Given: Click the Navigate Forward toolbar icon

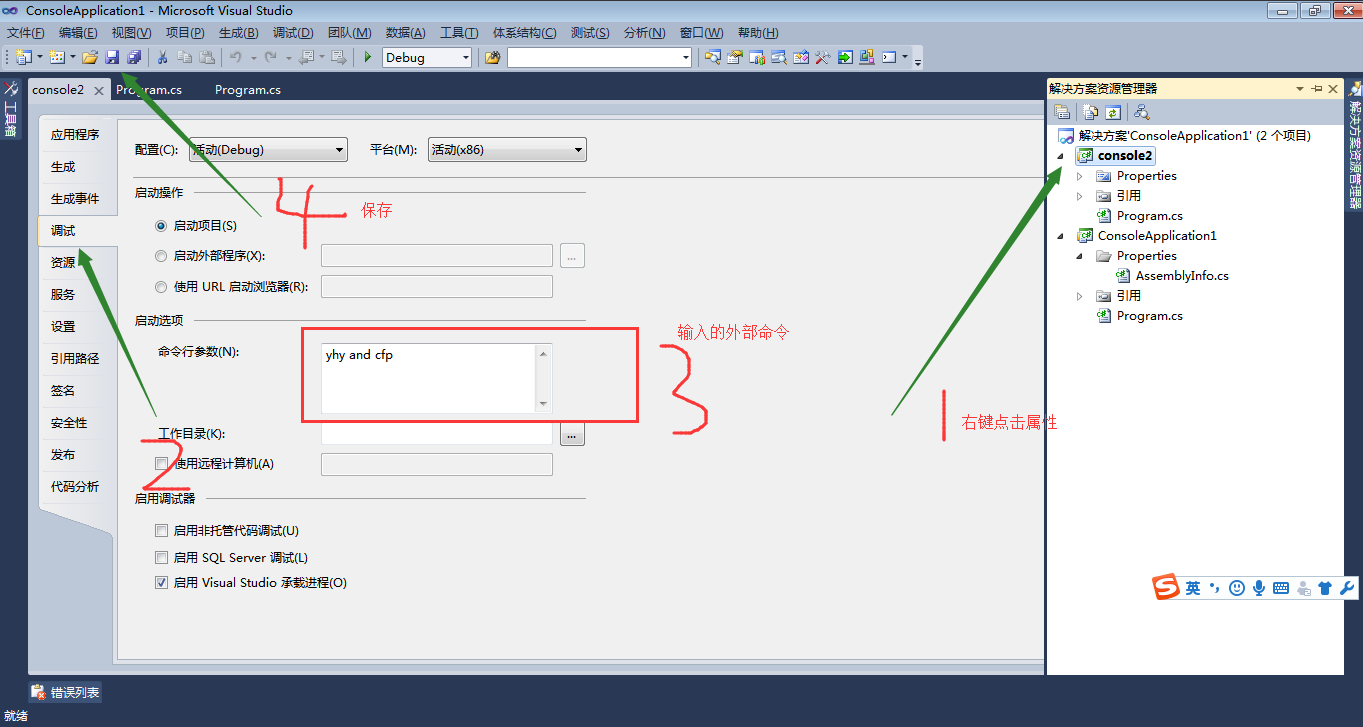Looking at the screenshot, I should click(x=339, y=58).
